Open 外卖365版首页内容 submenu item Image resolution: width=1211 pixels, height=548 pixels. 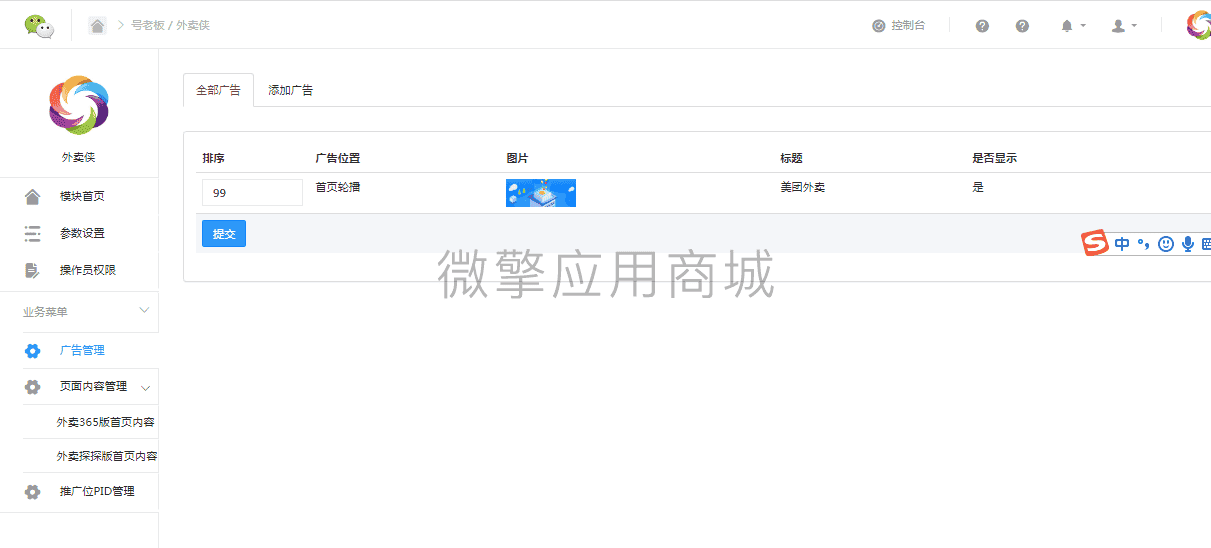tap(105, 422)
